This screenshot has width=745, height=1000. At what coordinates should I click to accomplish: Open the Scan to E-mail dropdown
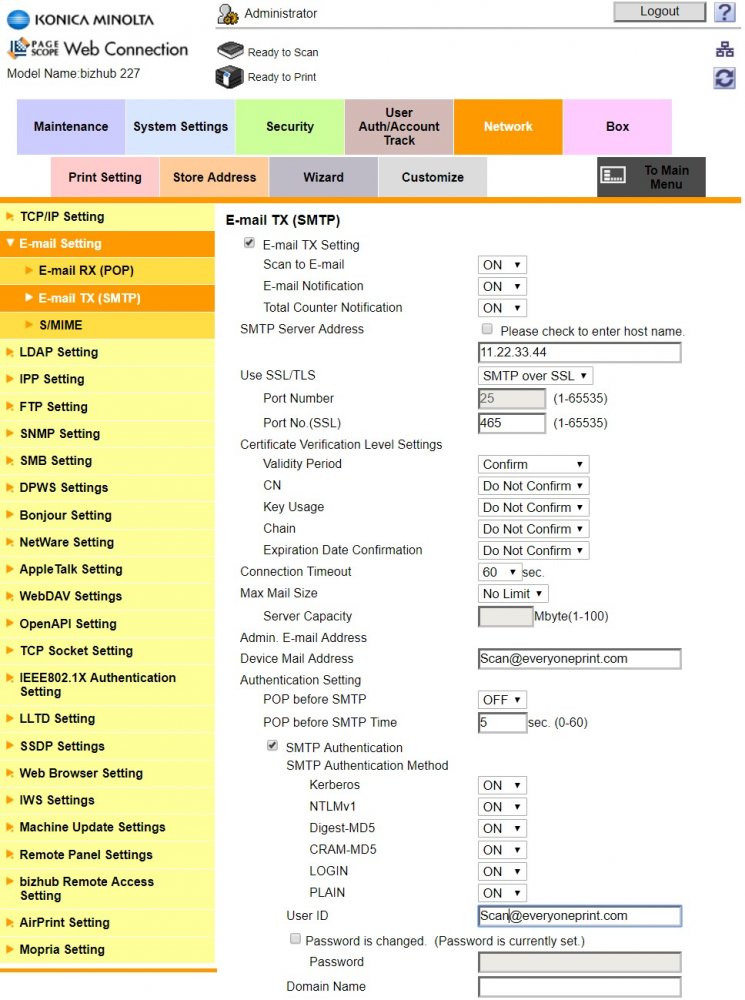click(x=502, y=265)
